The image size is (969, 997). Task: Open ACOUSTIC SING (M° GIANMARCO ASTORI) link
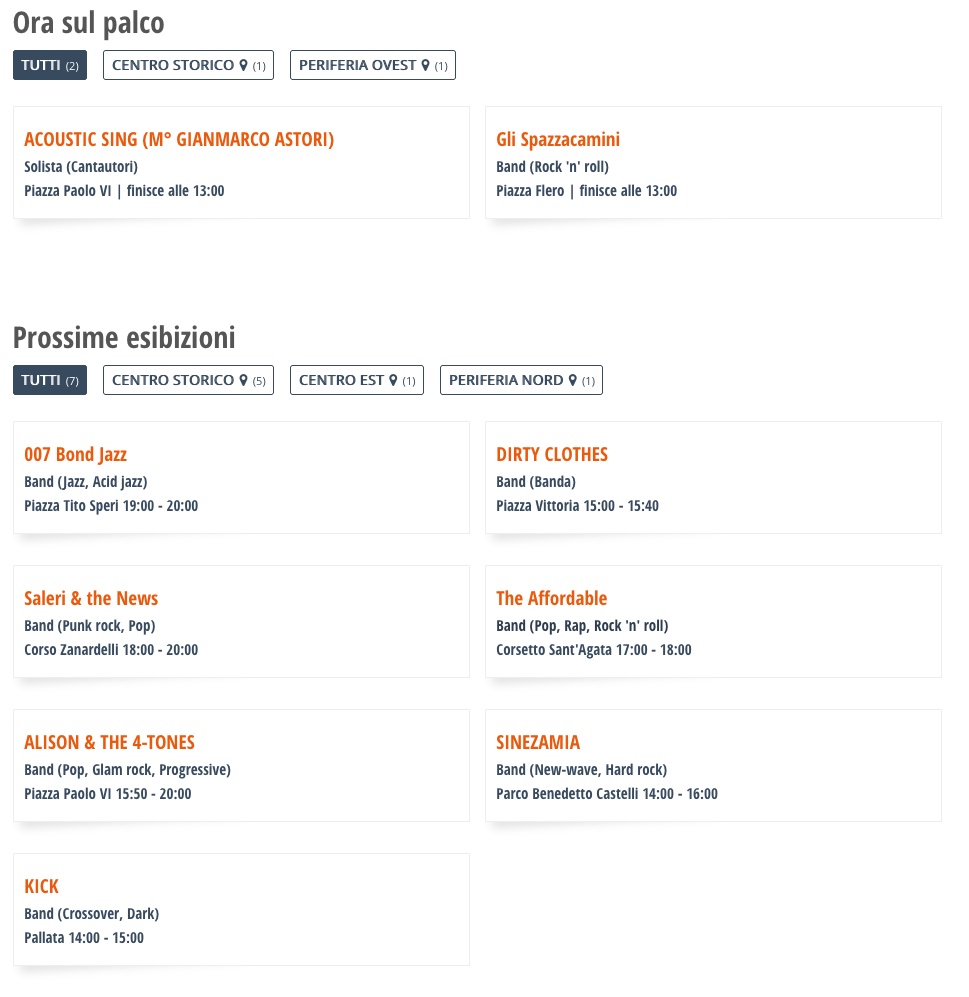(x=179, y=139)
